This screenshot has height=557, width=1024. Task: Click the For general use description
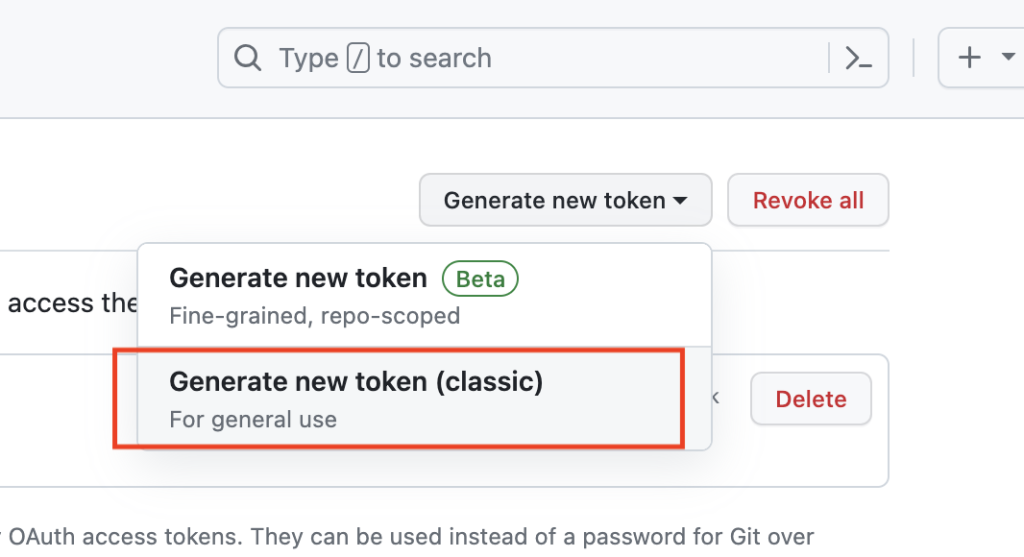click(253, 419)
